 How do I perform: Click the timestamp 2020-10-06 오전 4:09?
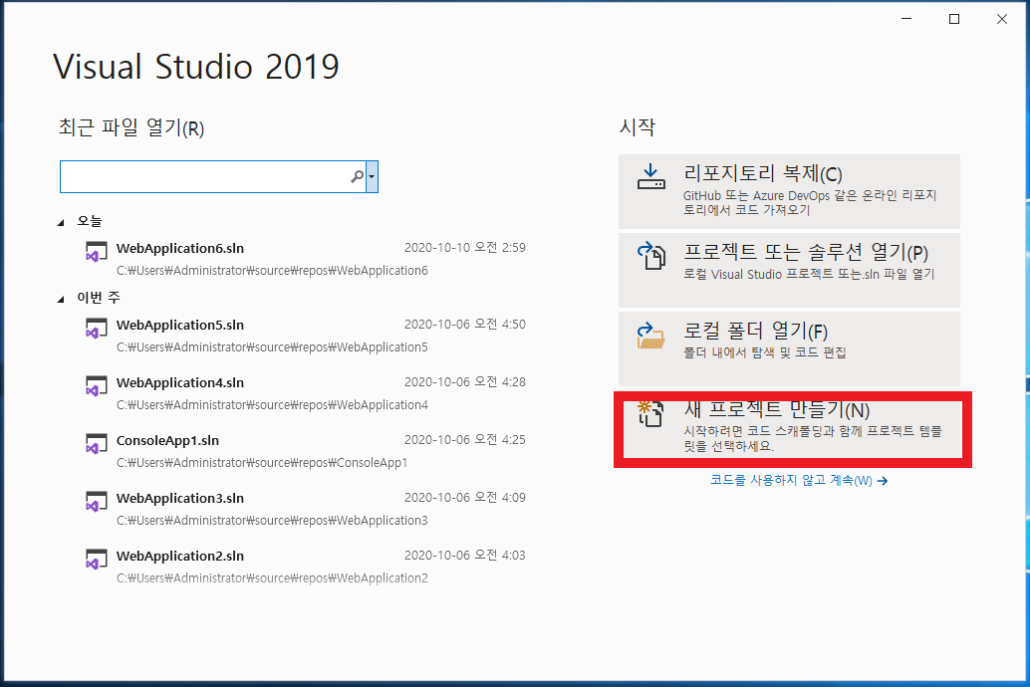click(464, 497)
